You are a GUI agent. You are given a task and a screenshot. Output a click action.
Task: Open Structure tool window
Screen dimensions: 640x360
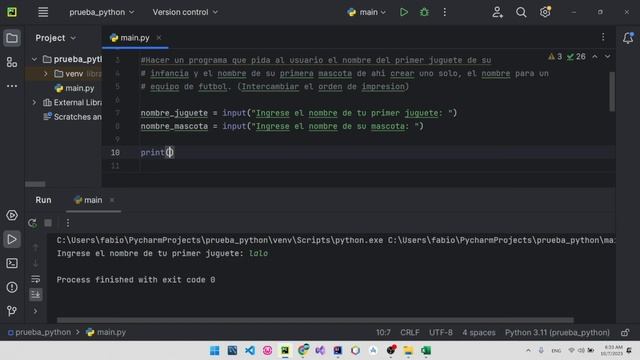coord(12,62)
